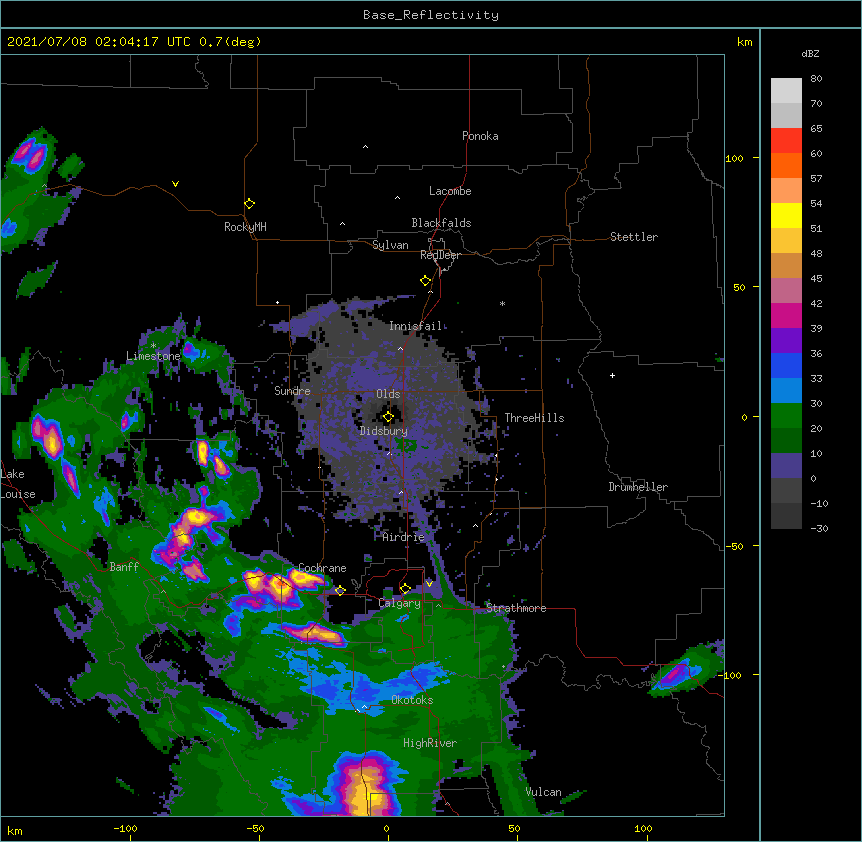Click the dBZ legend heading
This screenshot has height=842, width=862.
pyautogui.click(x=810, y=54)
